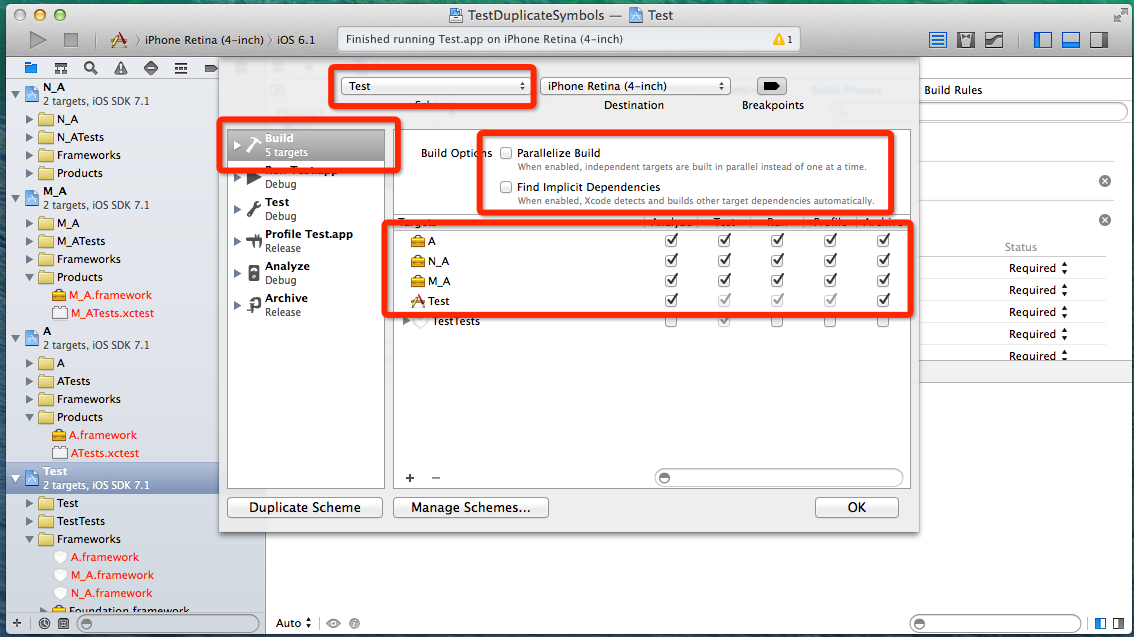Toggle the Breakpoints button in scheme sheet
The height and width of the screenshot is (637, 1134).
pos(771,86)
